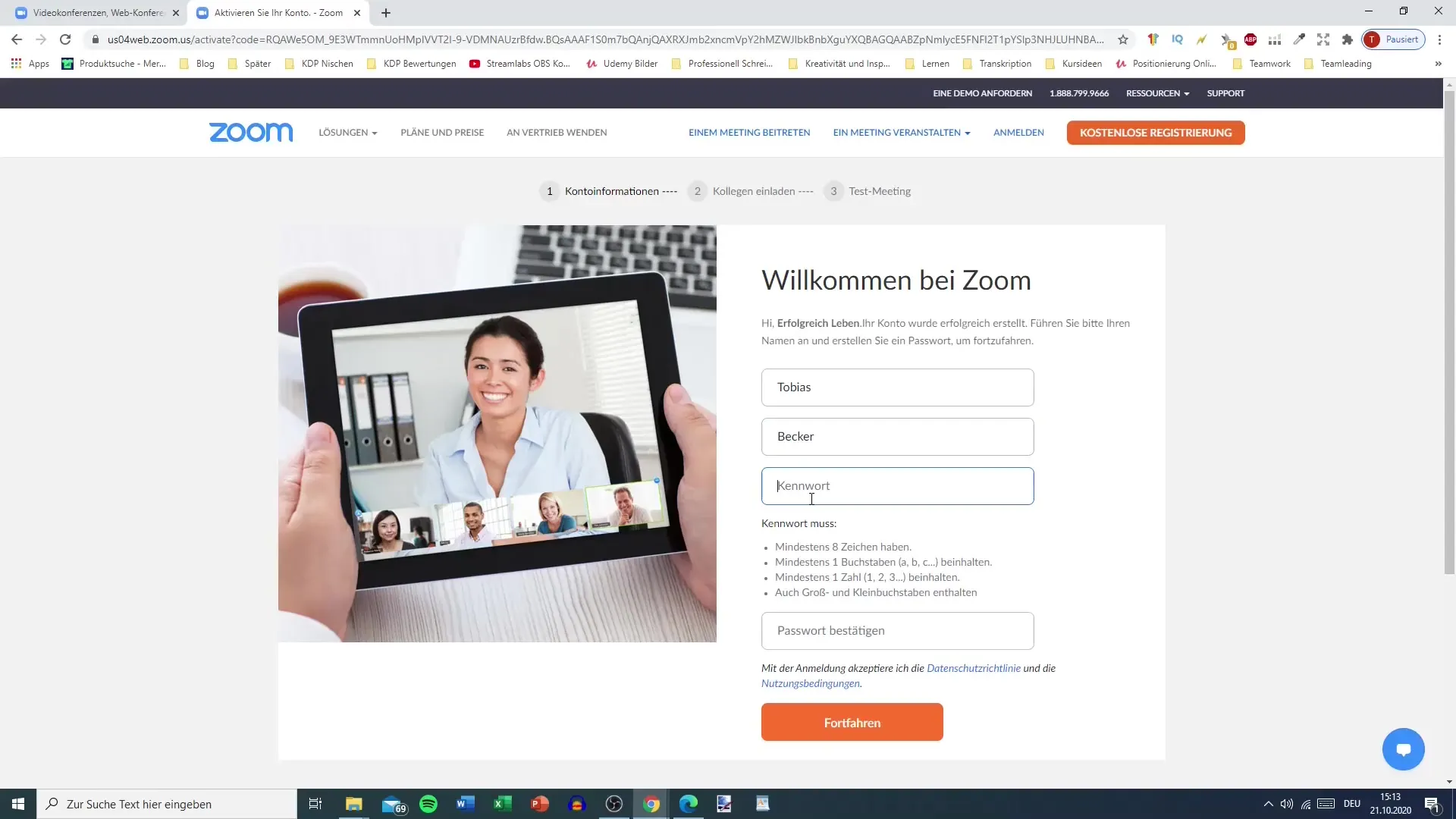Click ANMELDEN in the navigation bar

pyautogui.click(x=1018, y=132)
